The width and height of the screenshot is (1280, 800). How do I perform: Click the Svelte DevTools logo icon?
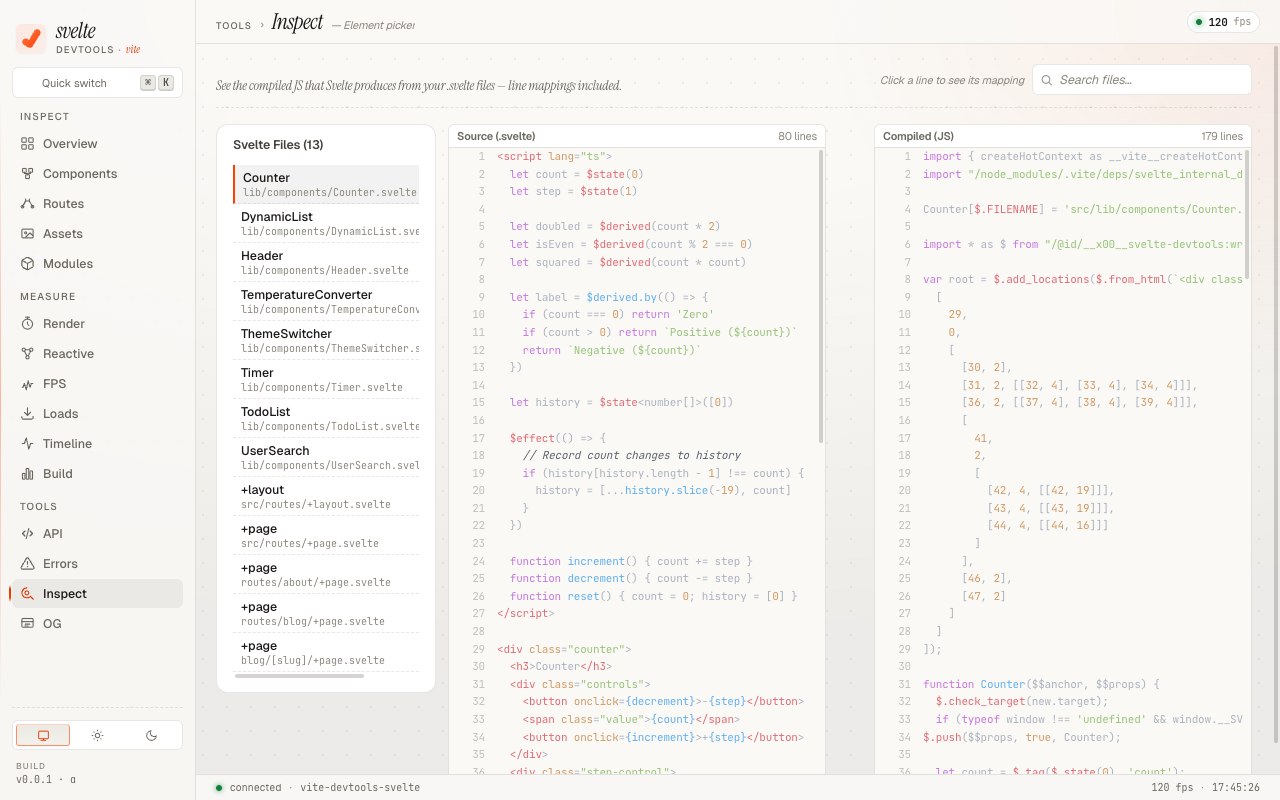click(31, 39)
